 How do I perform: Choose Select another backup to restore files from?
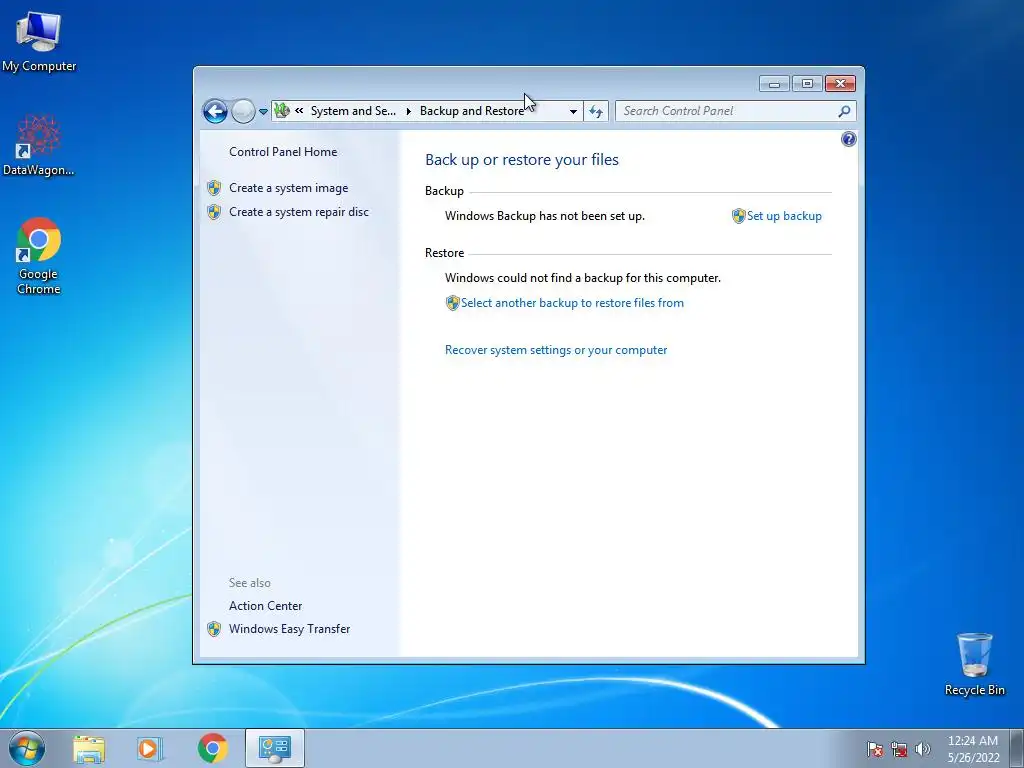[x=572, y=303]
